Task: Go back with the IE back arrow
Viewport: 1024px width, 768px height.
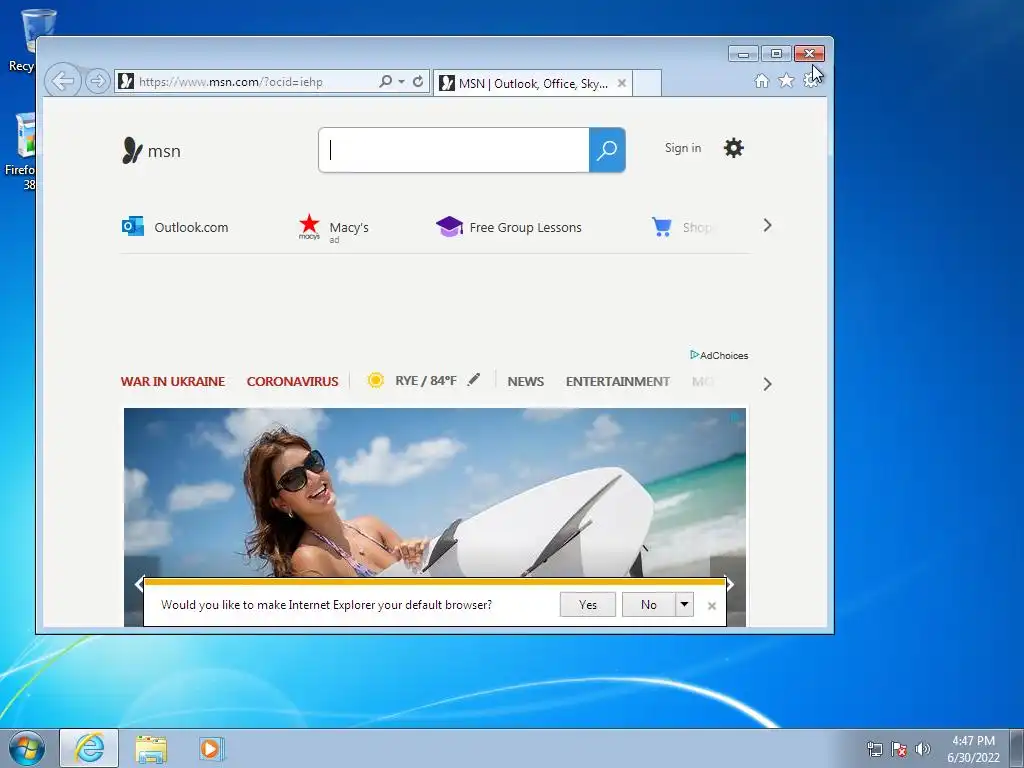Action: [63, 82]
